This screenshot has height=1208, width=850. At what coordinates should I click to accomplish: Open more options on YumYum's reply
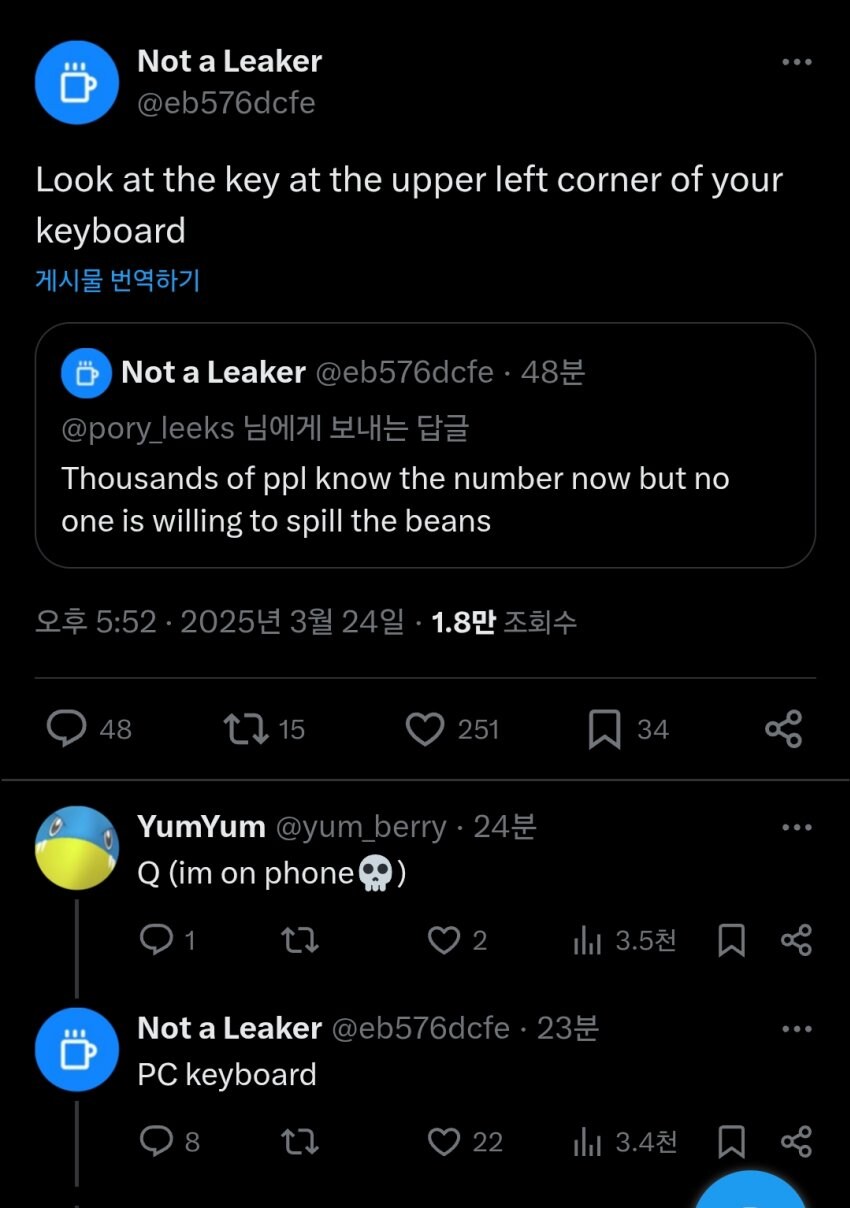(x=796, y=826)
